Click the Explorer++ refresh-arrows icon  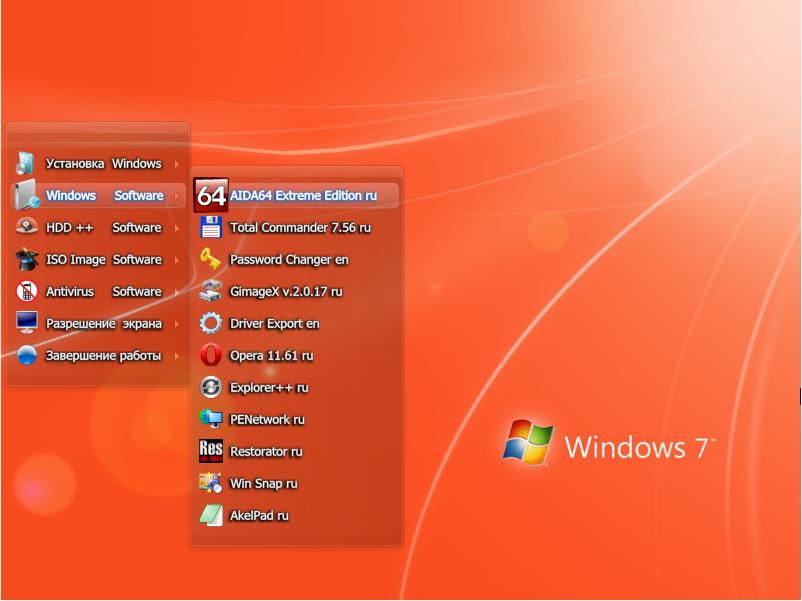tap(211, 387)
